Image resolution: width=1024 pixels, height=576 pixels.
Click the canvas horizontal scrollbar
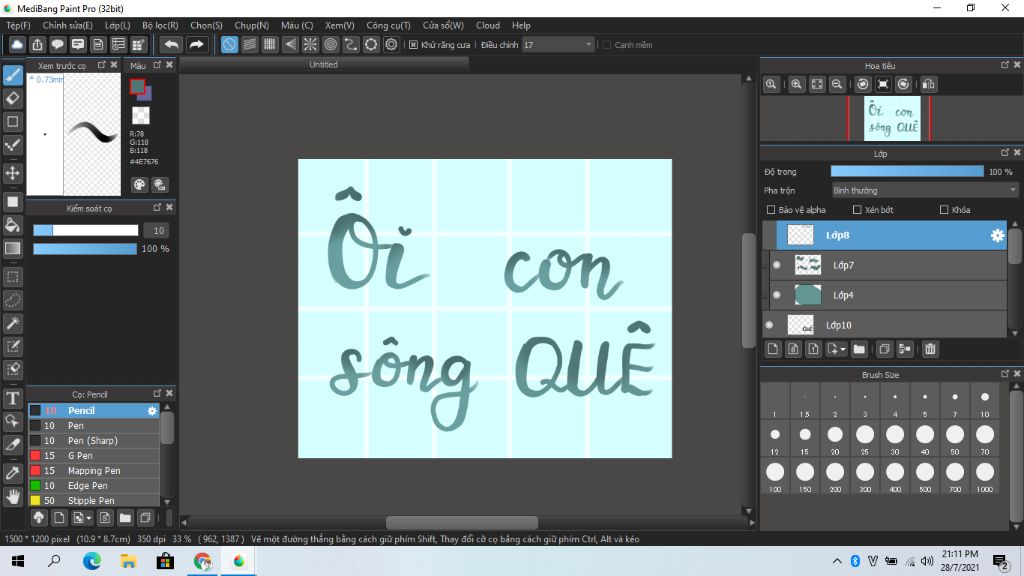click(x=462, y=522)
